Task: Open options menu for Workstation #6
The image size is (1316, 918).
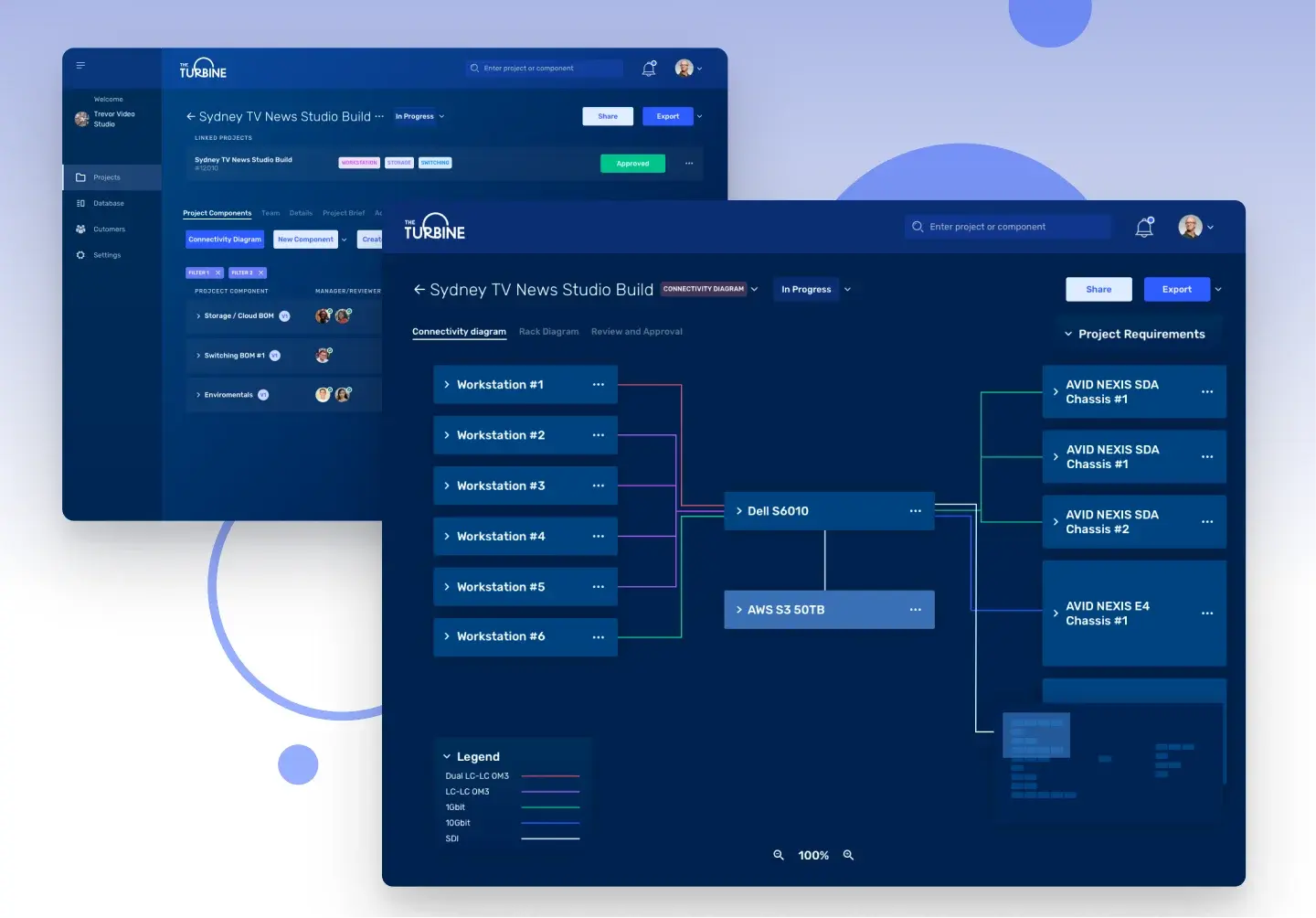Action: (599, 637)
